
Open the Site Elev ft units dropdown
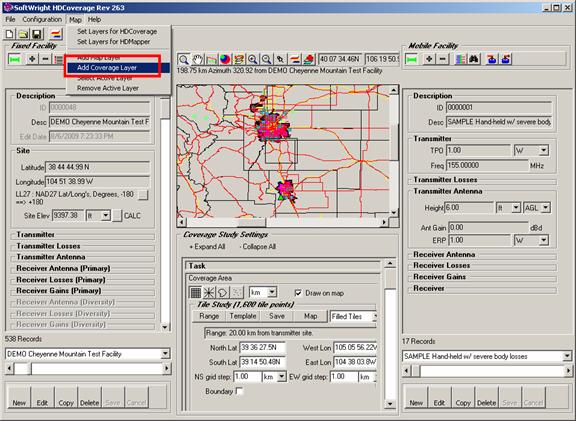105,215
